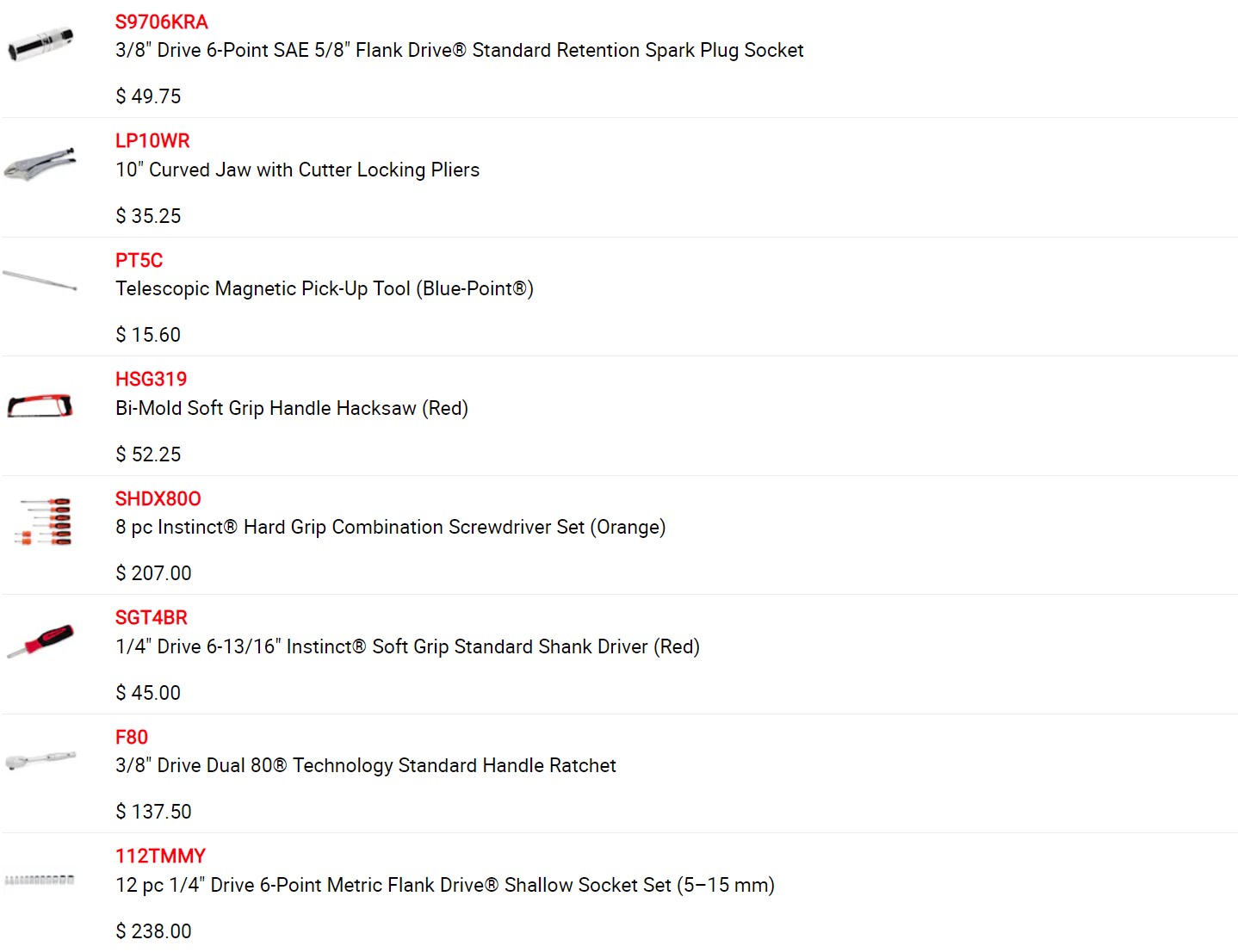Click the 10" Curved Jaw Locking Pliers title
This screenshot has height=952, width=1238.
point(297,170)
